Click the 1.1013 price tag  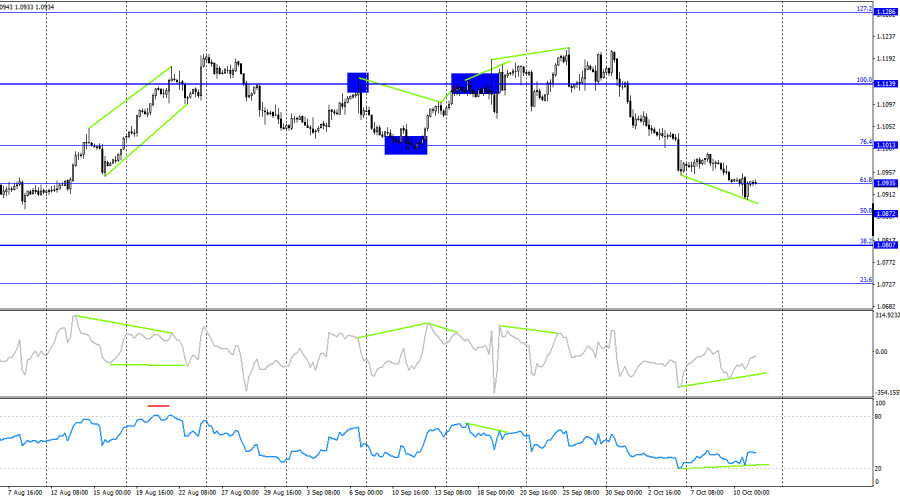point(885,145)
